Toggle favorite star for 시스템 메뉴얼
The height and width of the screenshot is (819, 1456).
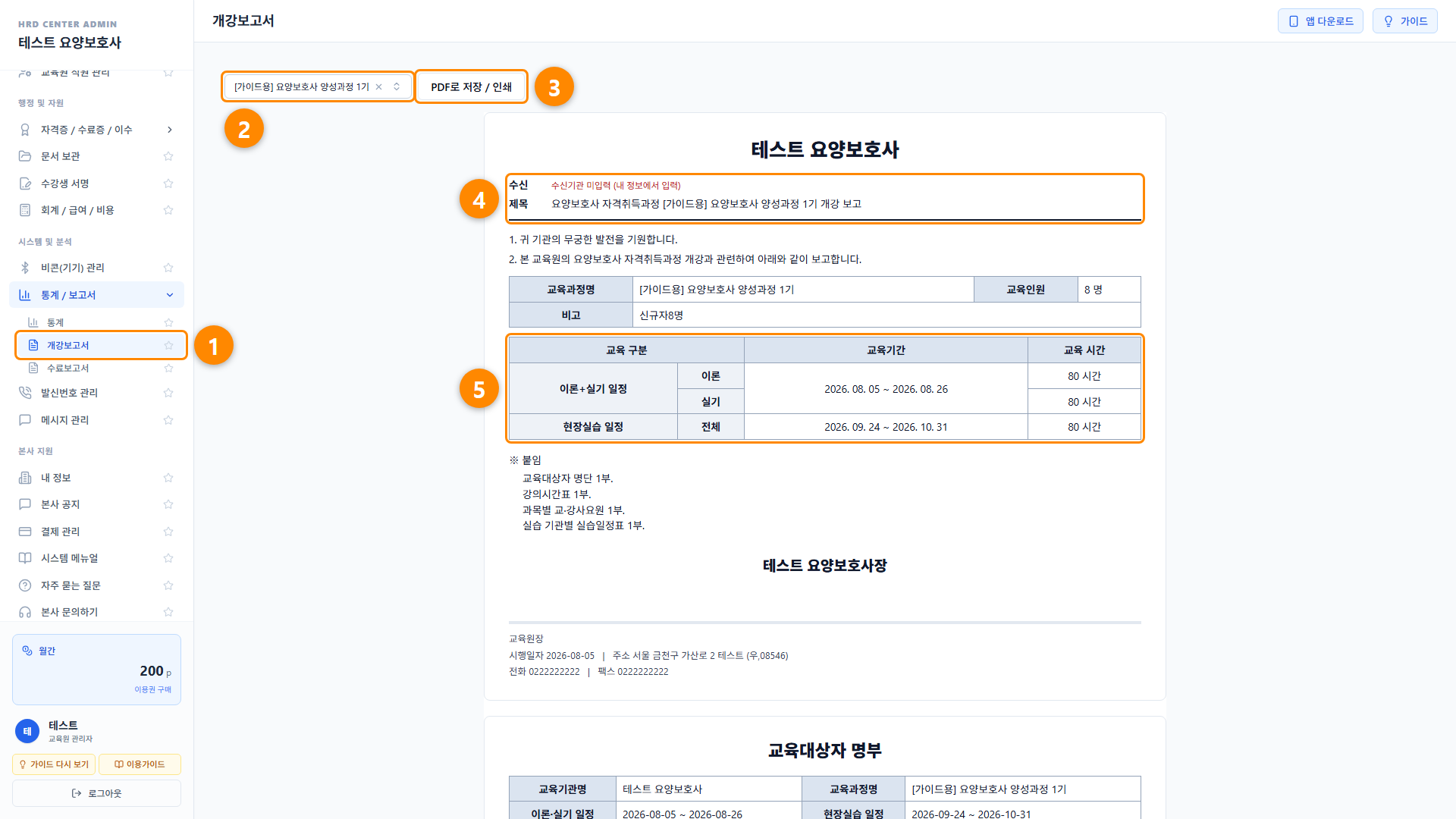tap(168, 558)
